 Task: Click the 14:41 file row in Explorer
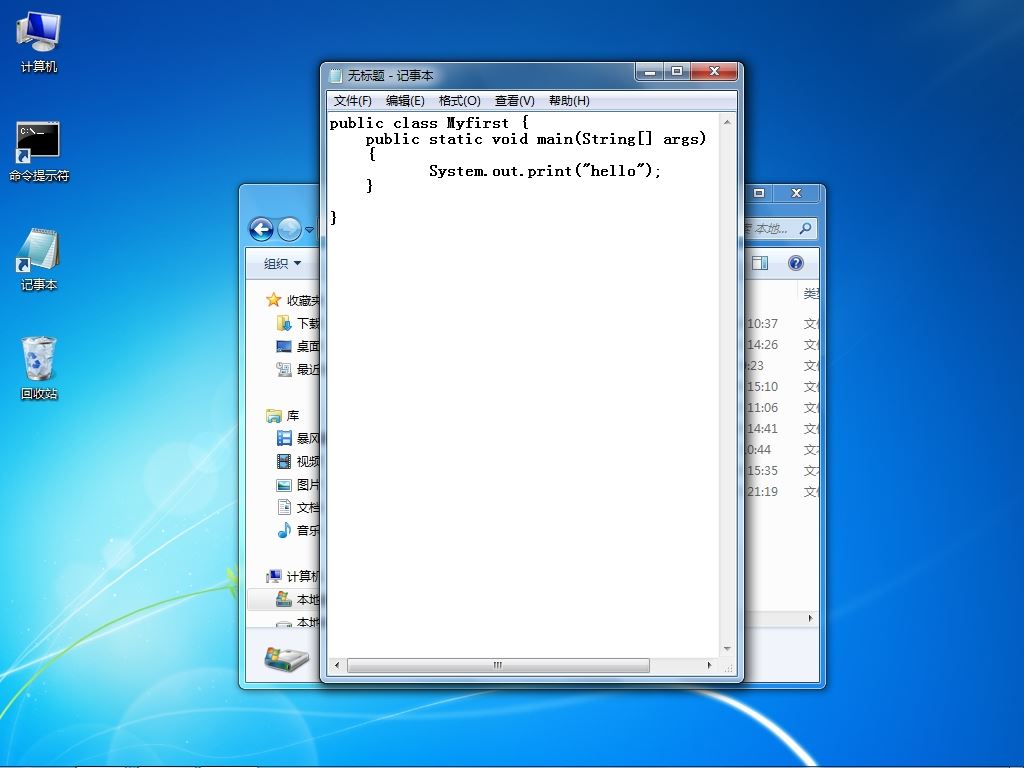pos(782,428)
